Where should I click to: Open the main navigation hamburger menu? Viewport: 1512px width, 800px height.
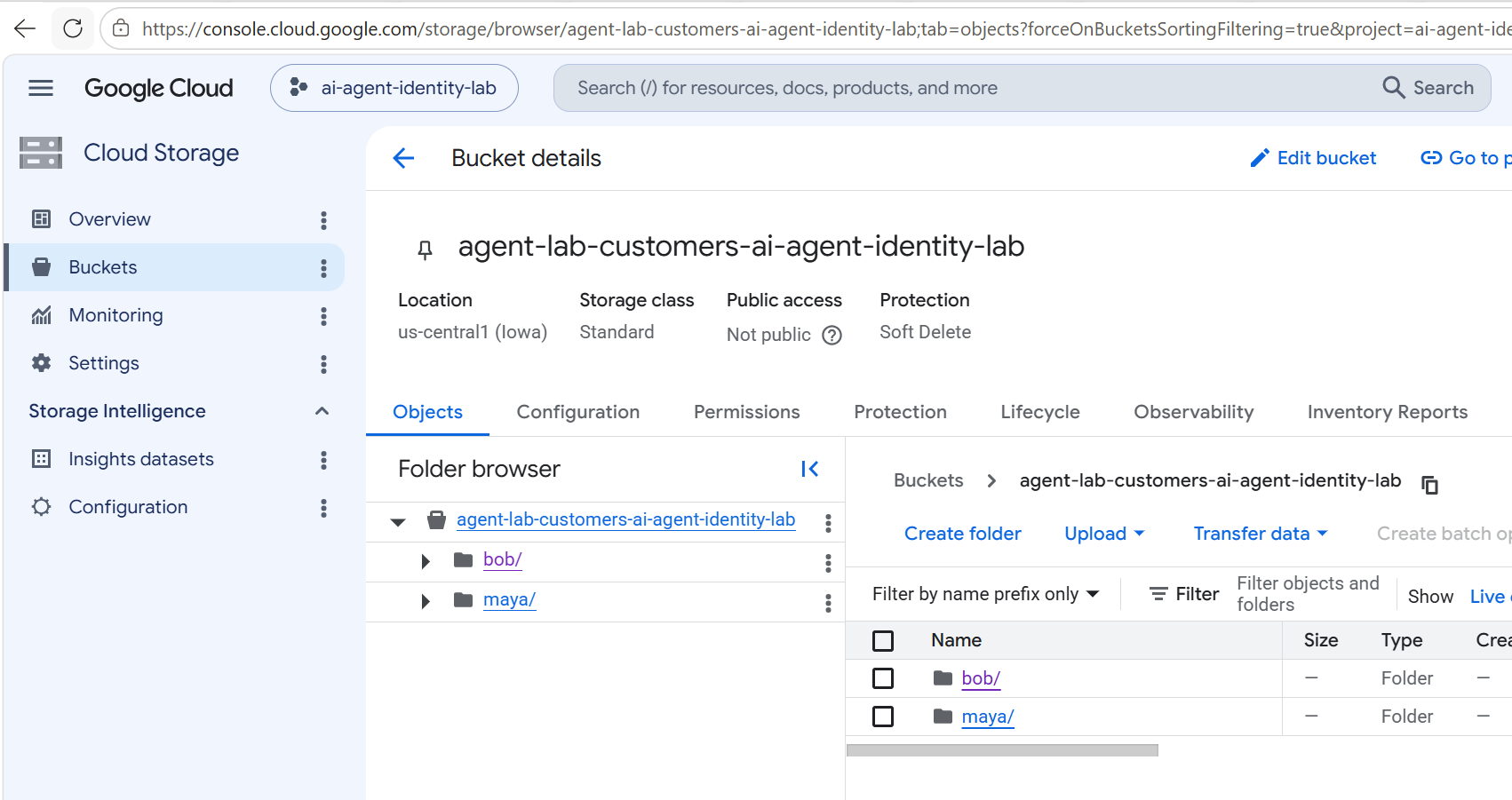[41, 88]
